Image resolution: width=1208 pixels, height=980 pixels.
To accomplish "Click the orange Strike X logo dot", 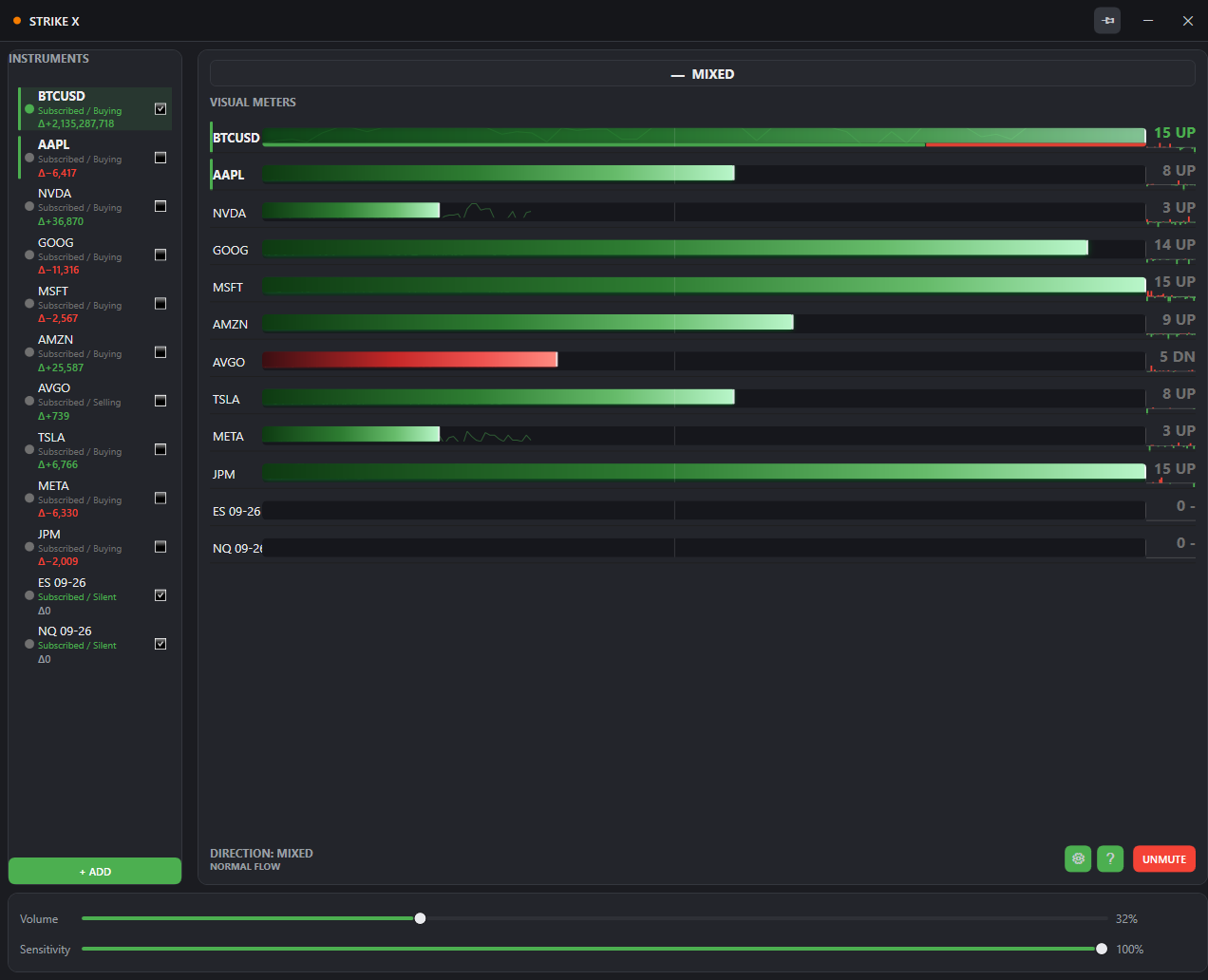I will (17, 21).
